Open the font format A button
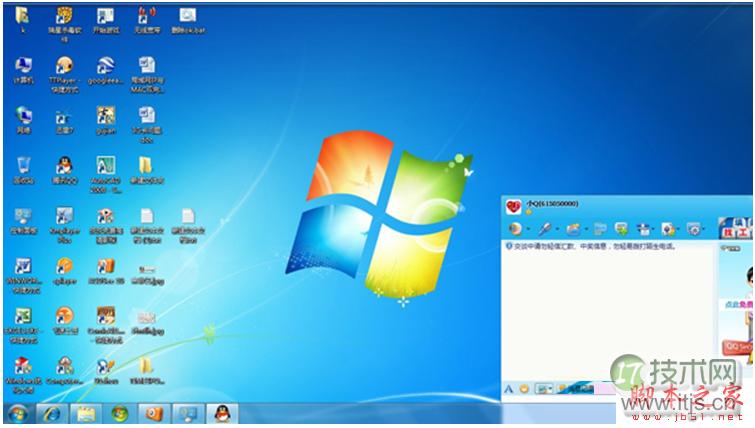Image resolution: width=755 pixels, height=428 pixels. coord(509,388)
